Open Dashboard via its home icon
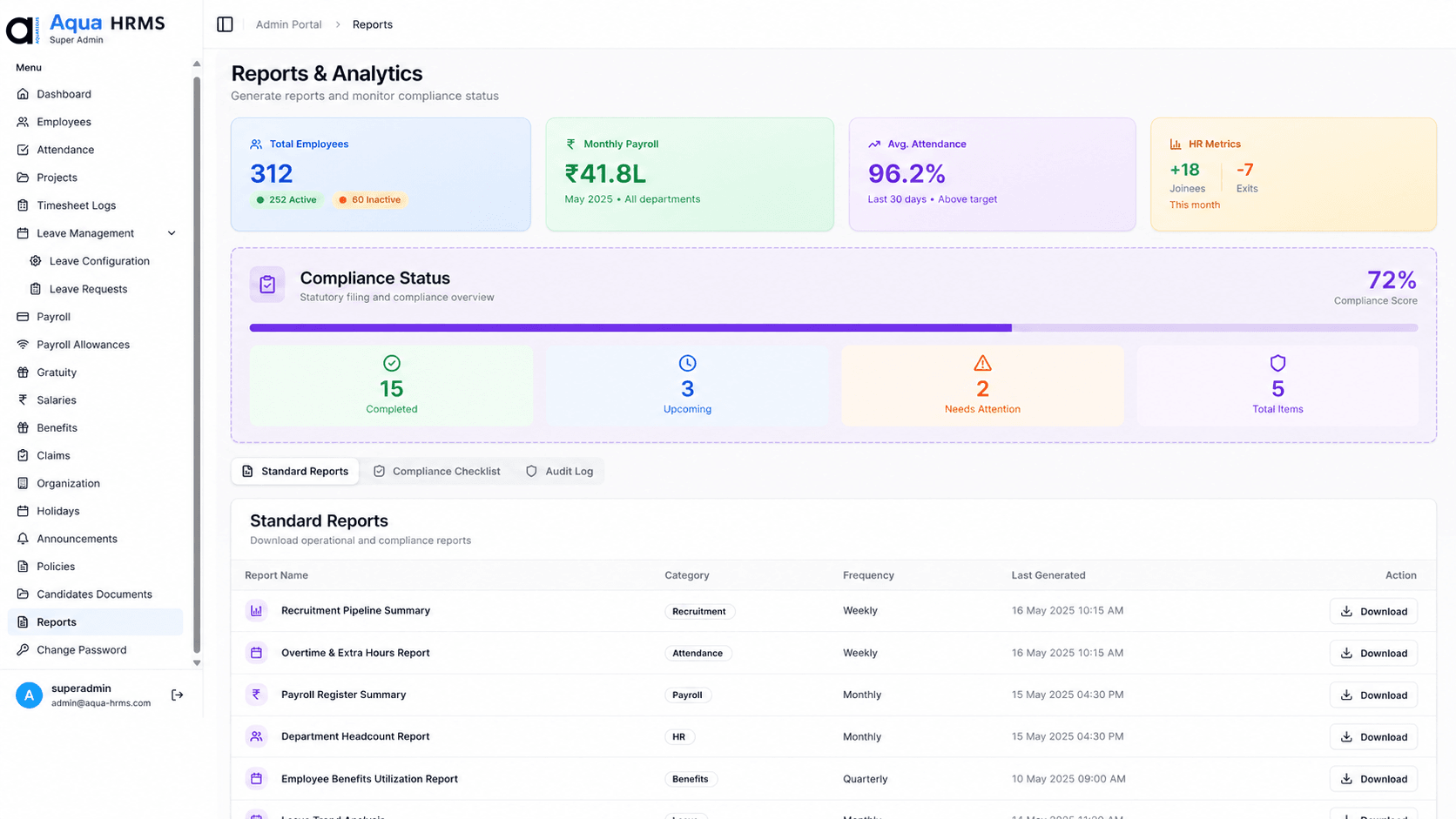 (x=23, y=94)
